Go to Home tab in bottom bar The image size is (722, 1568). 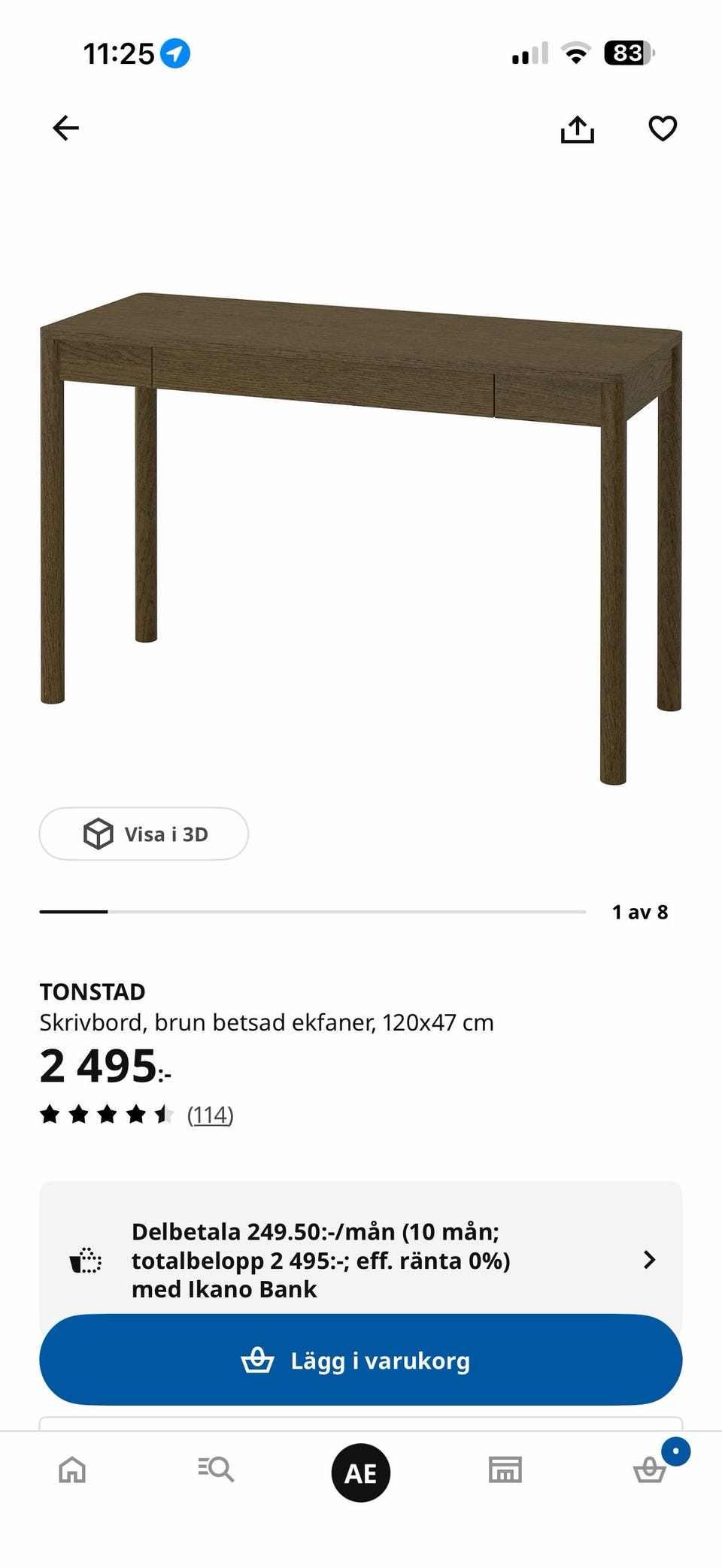pos(72,1470)
